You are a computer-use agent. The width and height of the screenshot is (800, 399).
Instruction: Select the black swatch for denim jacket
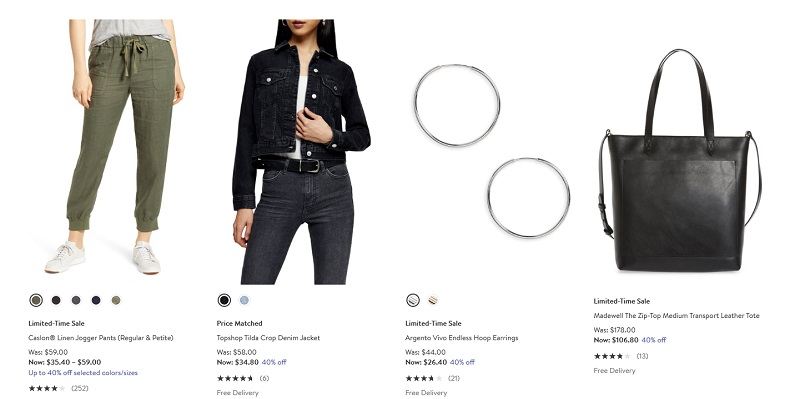(224, 300)
